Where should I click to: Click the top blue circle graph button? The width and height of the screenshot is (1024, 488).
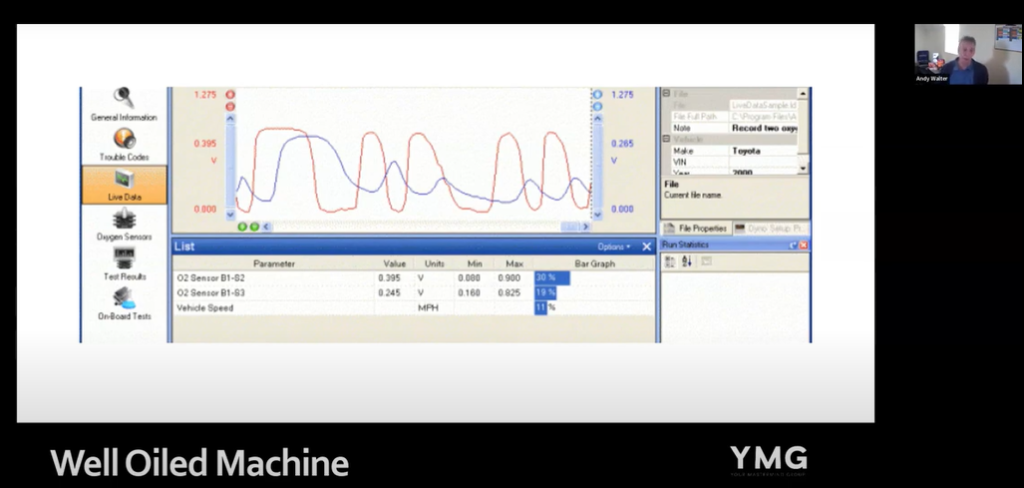tap(597, 94)
